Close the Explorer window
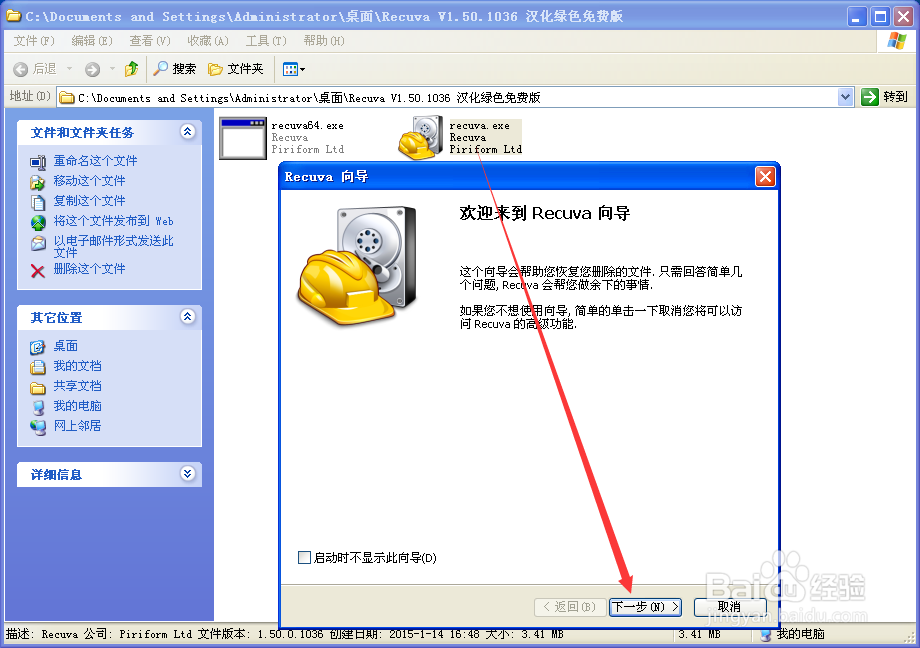The width and height of the screenshot is (920, 648). click(903, 16)
